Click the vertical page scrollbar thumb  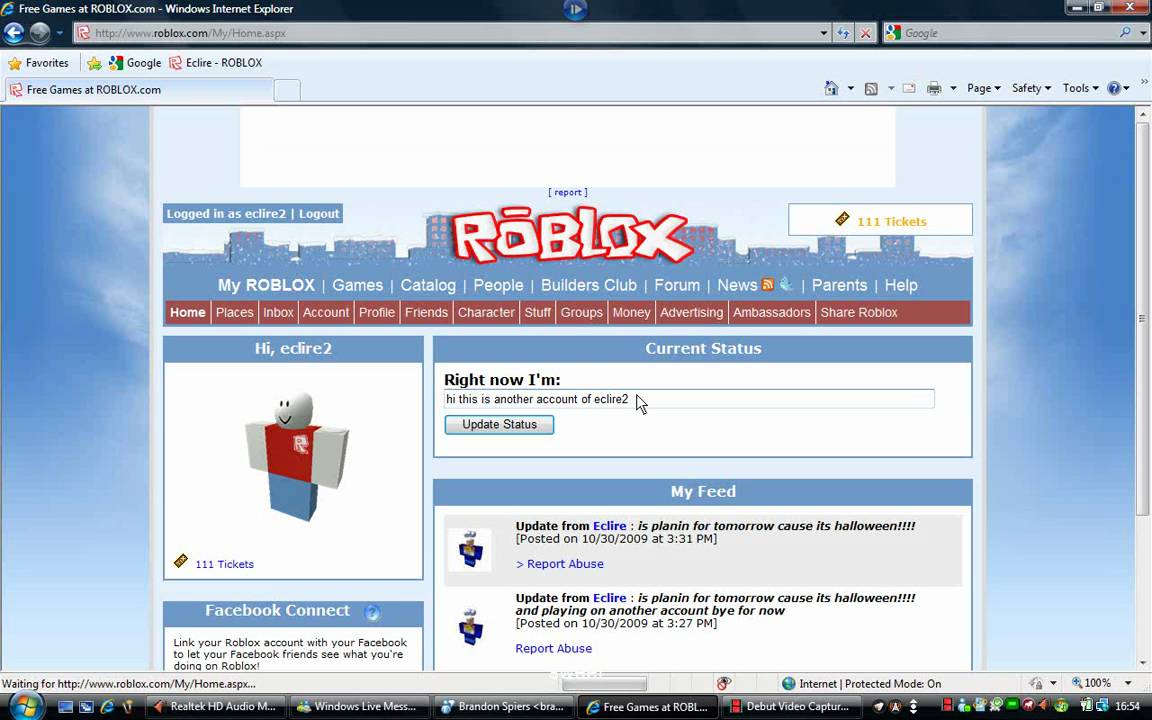click(x=1142, y=319)
